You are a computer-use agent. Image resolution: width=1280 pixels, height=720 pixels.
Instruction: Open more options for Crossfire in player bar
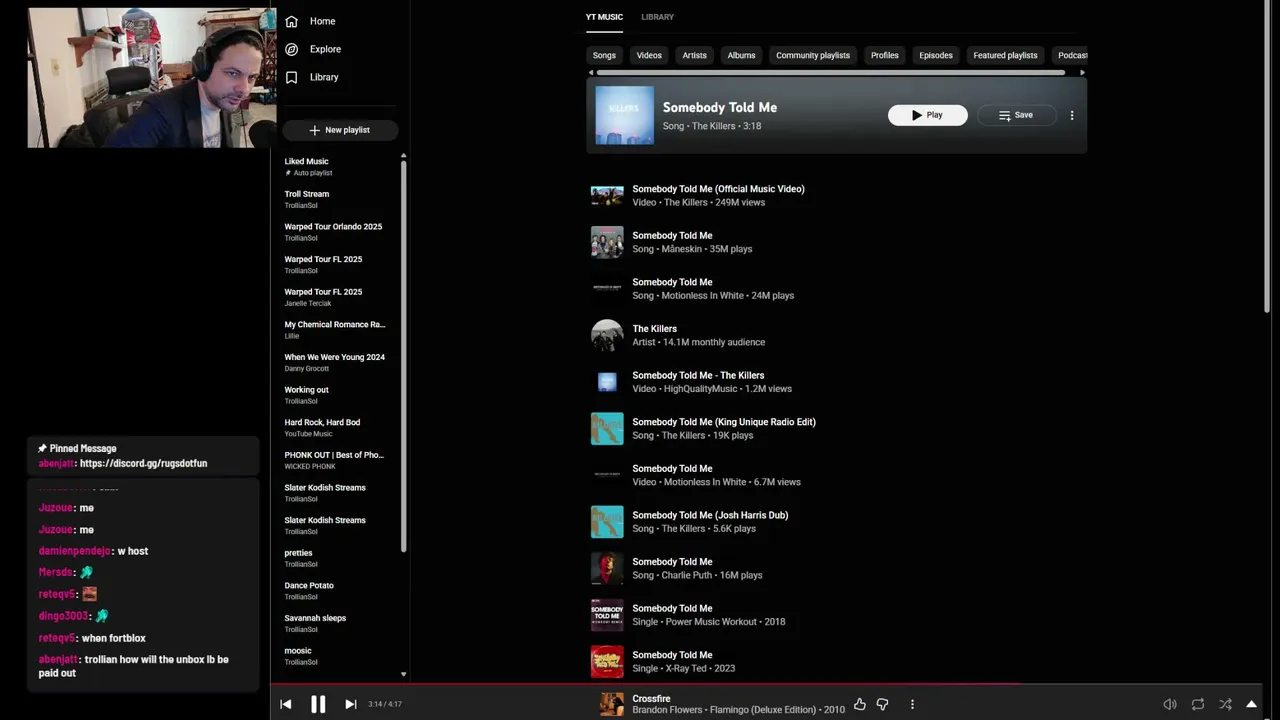click(x=912, y=704)
